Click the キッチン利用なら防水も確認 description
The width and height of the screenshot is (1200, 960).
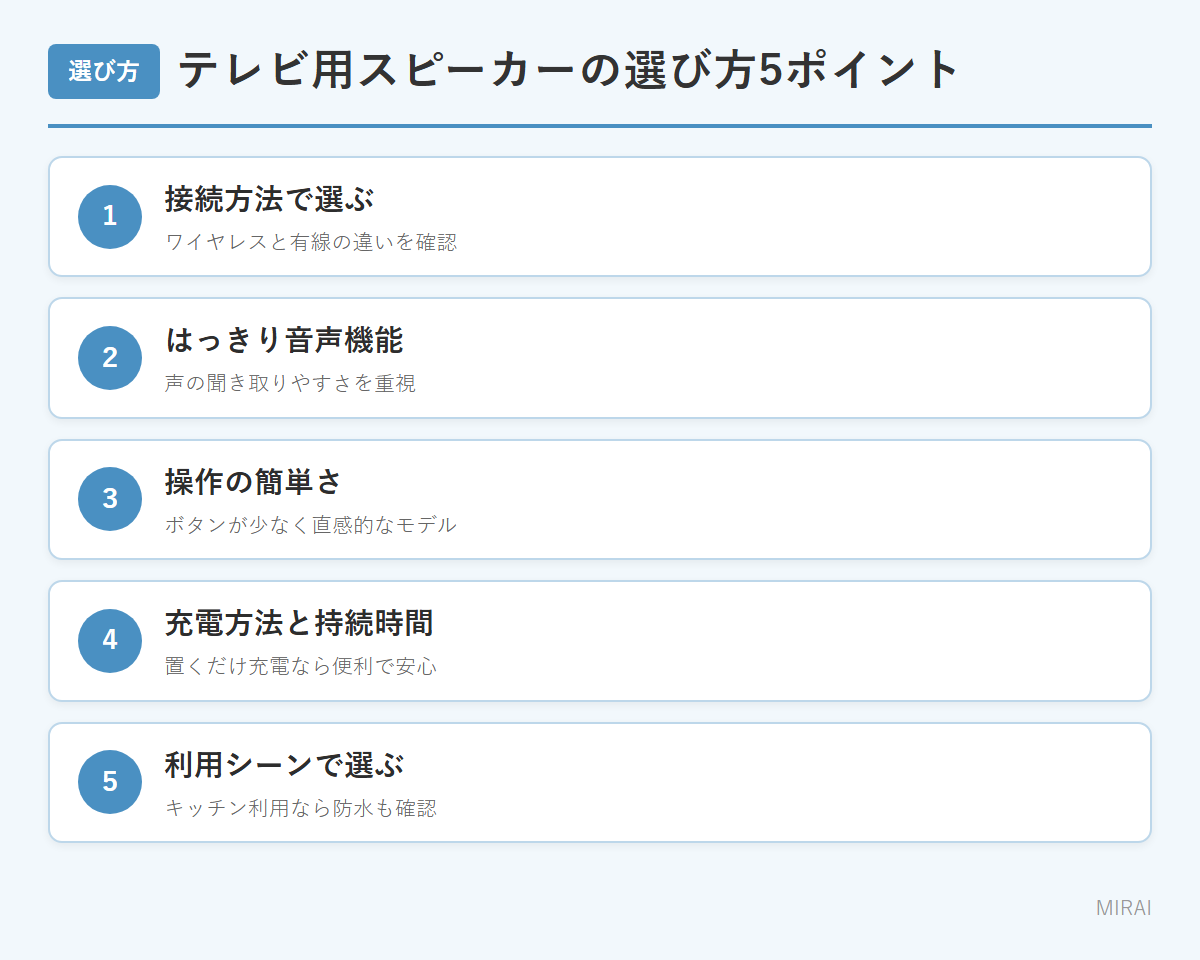pyautogui.click(x=301, y=808)
